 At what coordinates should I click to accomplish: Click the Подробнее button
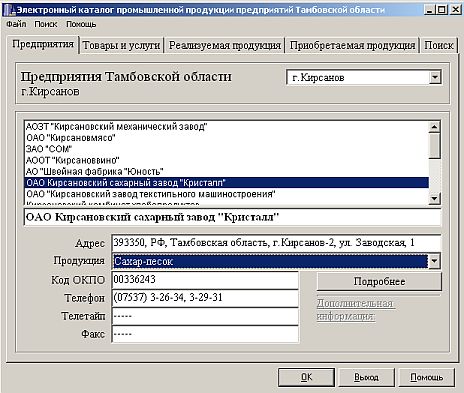(379, 282)
